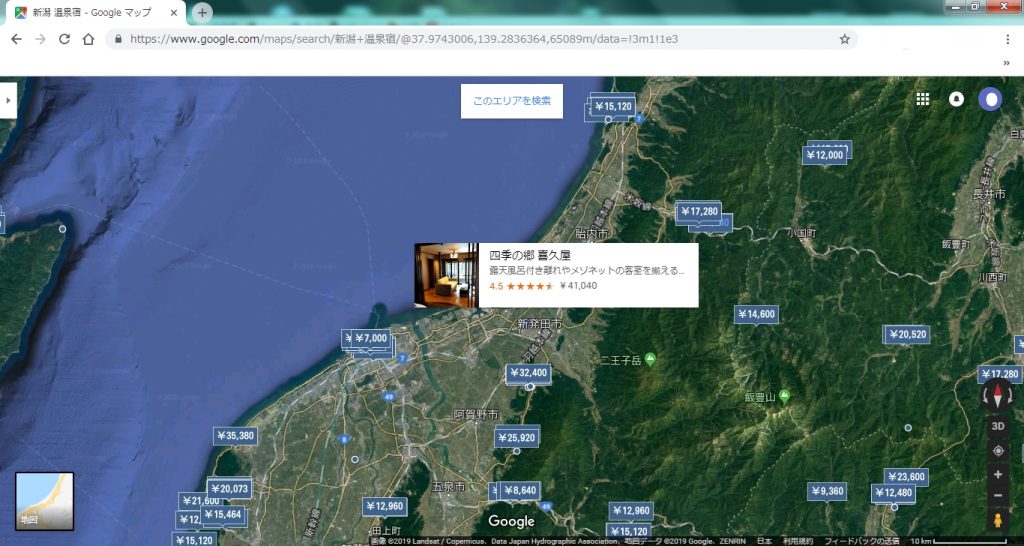Click the address bar URL field

tap(480, 39)
